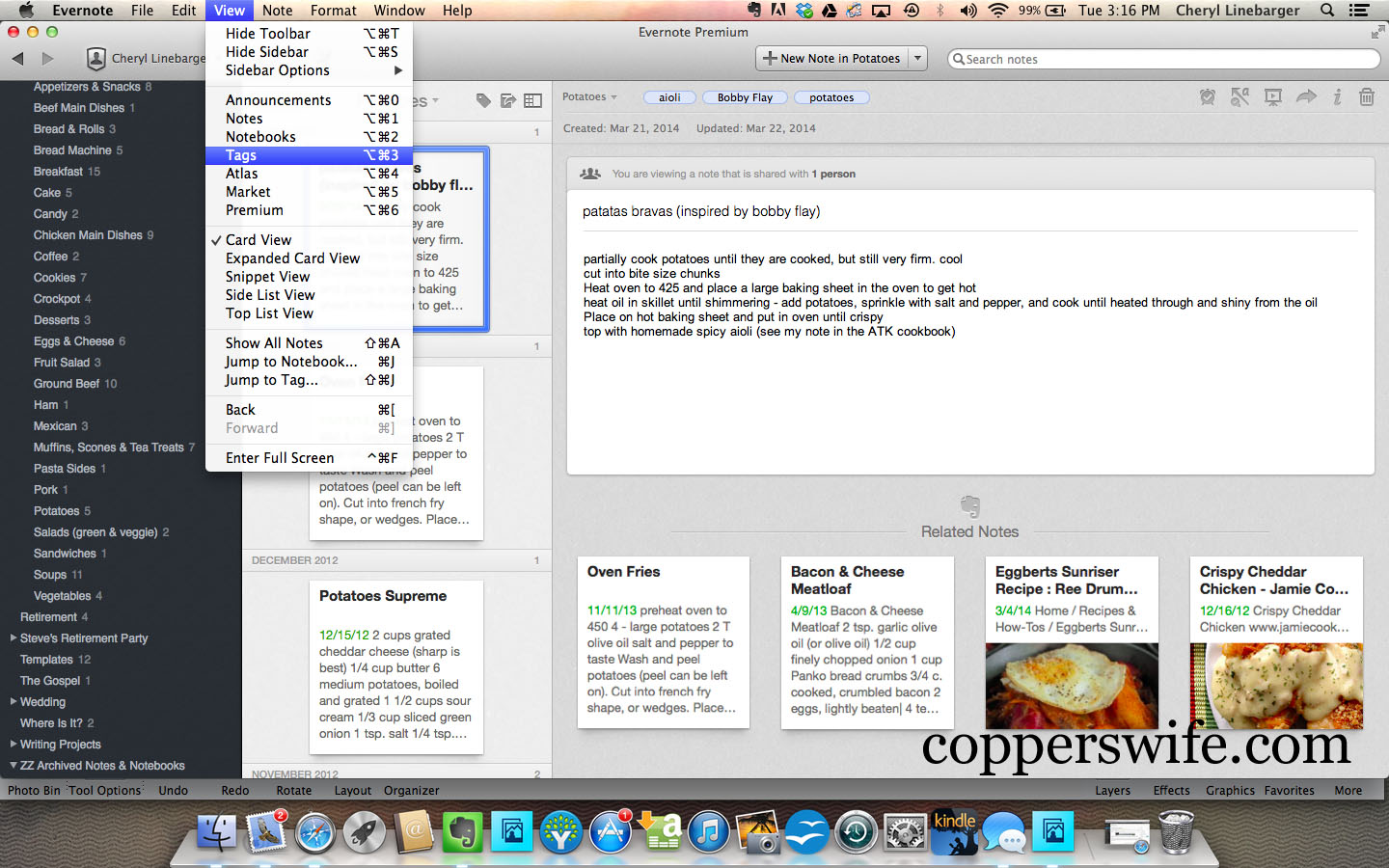Expand Steve's Retirement Party notebook

coord(14,637)
